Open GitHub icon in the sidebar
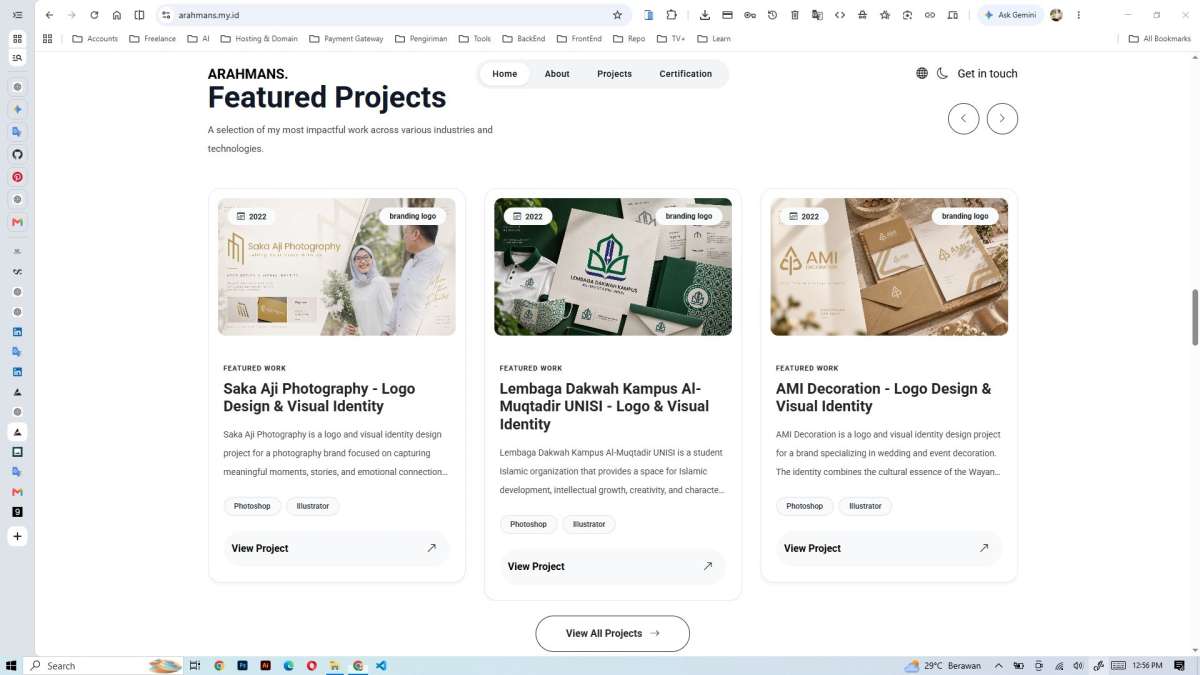Viewport: 1200px width, 675px height. click(x=17, y=154)
